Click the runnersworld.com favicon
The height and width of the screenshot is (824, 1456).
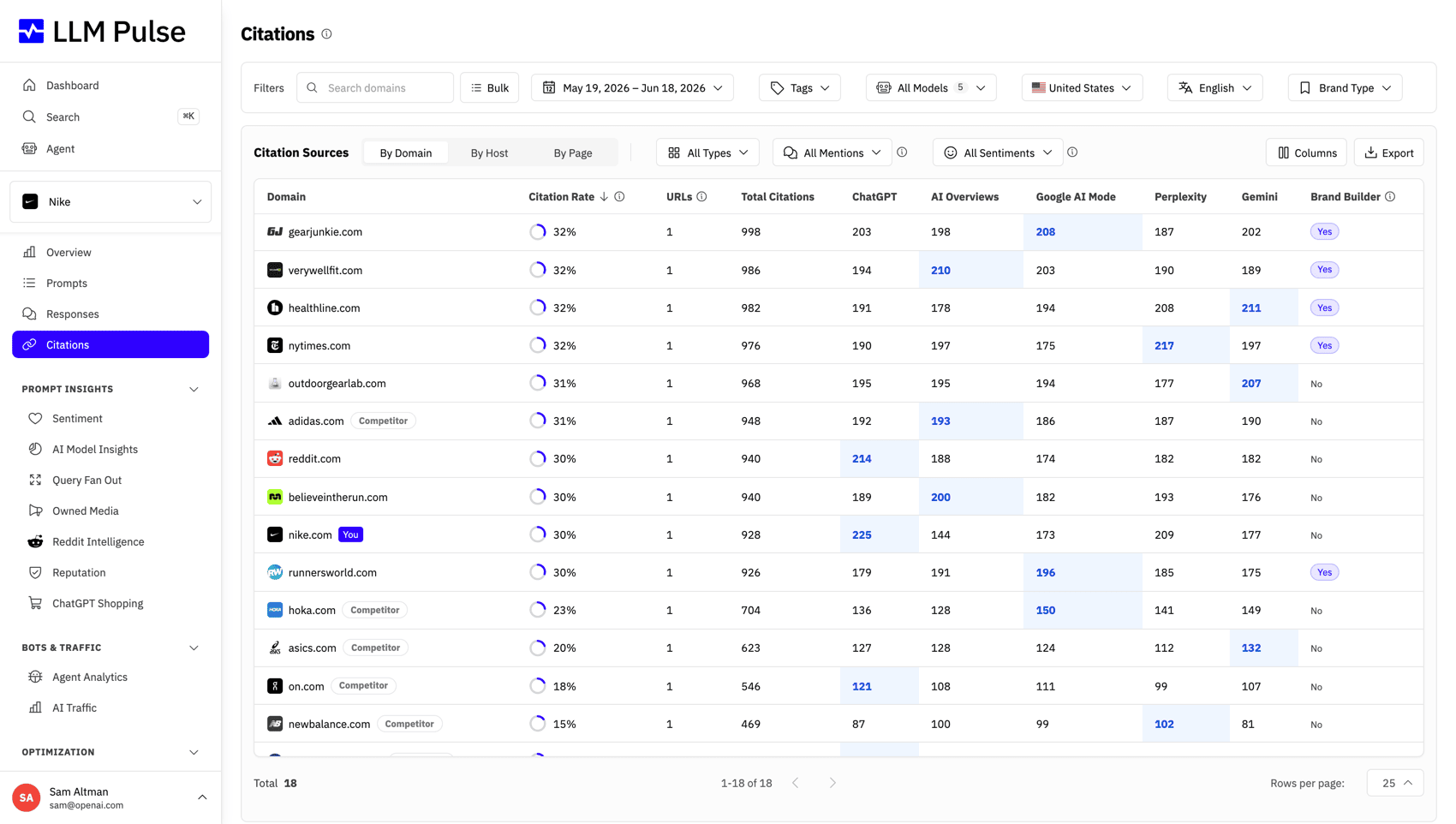point(275,572)
